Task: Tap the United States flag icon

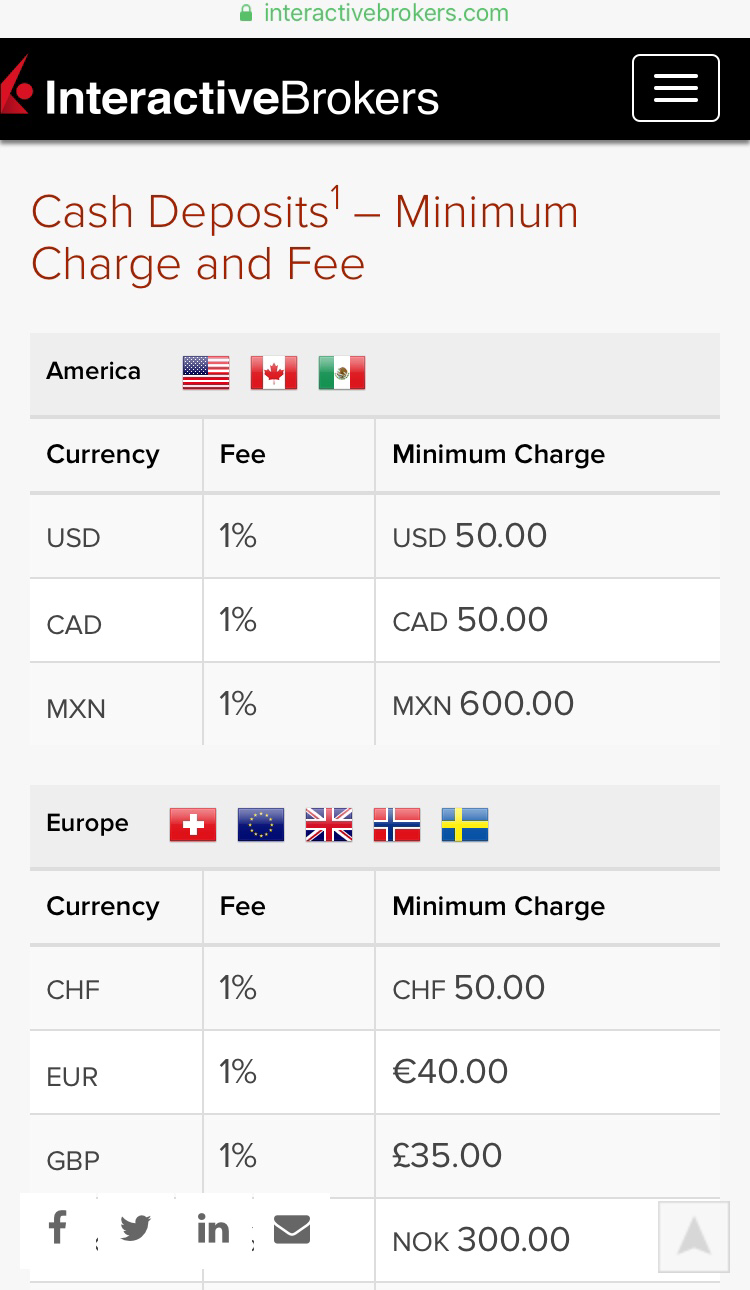Action: click(x=206, y=373)
